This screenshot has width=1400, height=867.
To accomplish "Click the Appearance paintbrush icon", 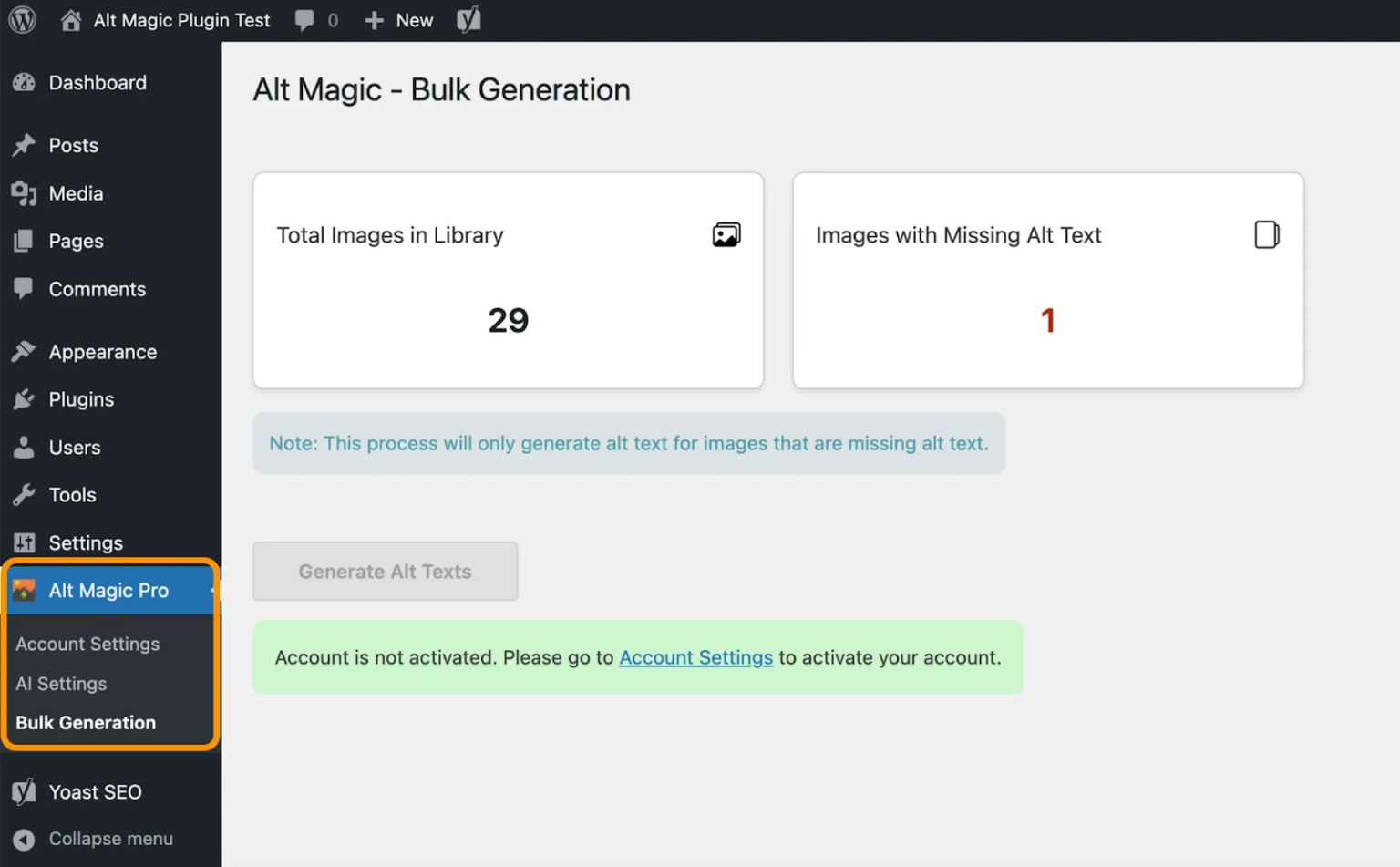I will 25,351.
